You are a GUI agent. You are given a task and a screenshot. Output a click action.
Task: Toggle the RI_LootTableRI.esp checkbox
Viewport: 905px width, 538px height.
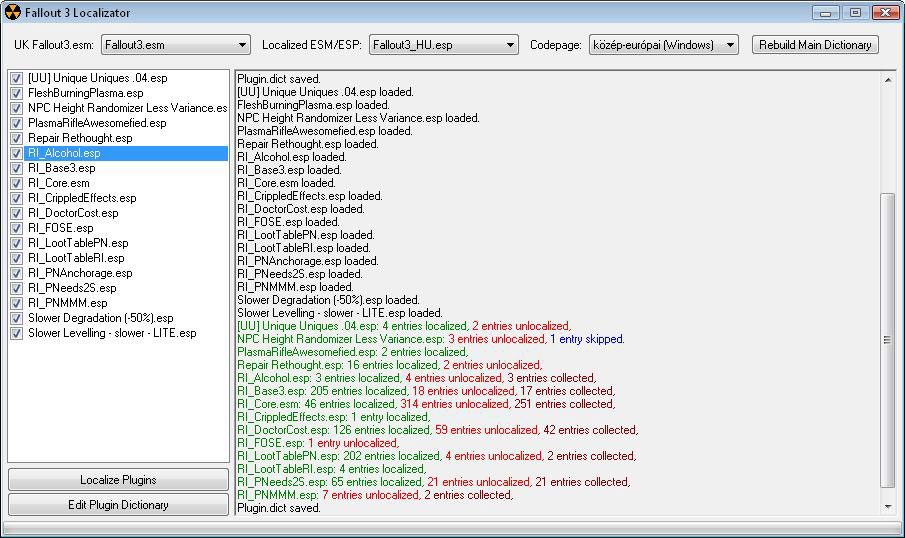tap(17, 258)
